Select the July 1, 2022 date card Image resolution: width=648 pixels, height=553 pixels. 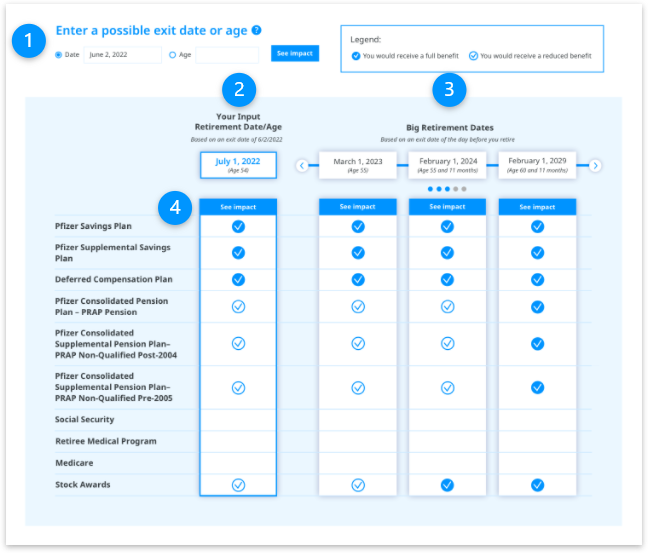click(238, 165)
